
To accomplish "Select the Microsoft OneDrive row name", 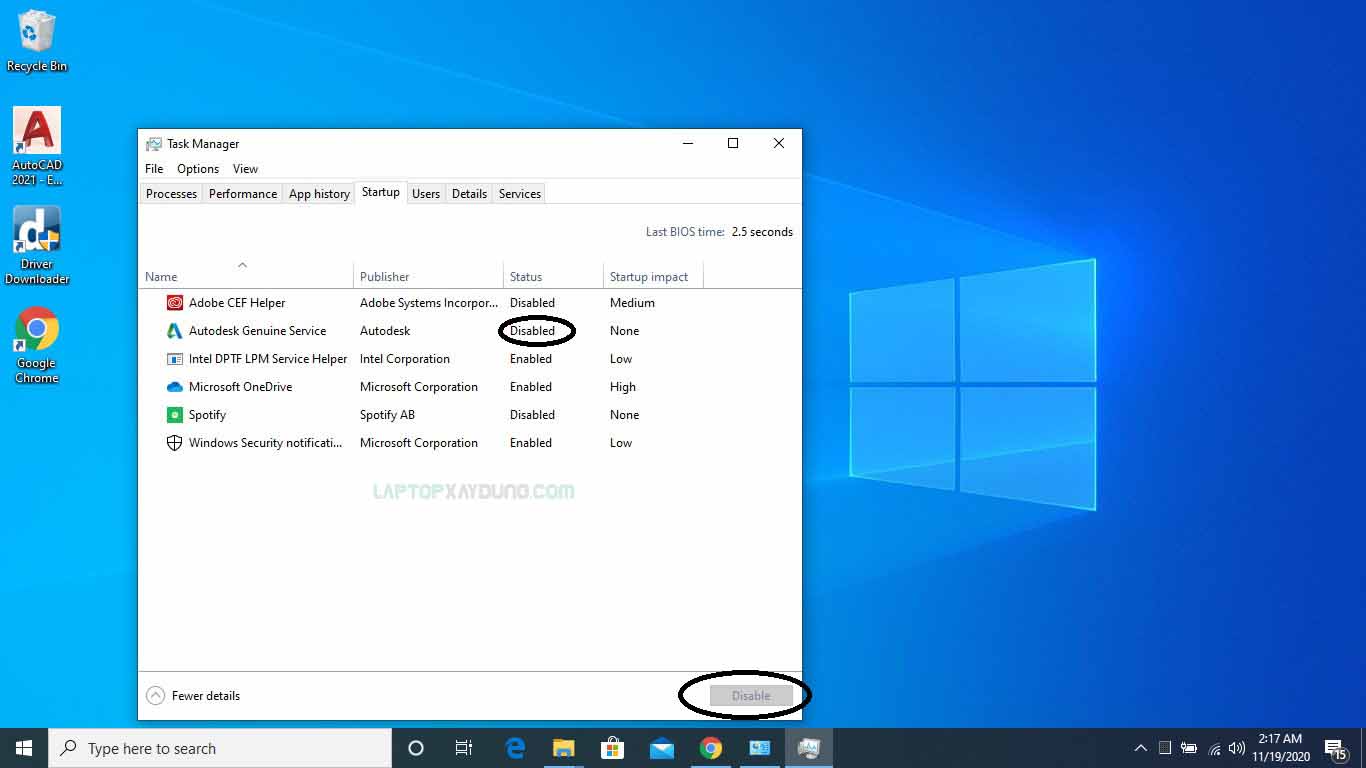I will tap(240, 387).
